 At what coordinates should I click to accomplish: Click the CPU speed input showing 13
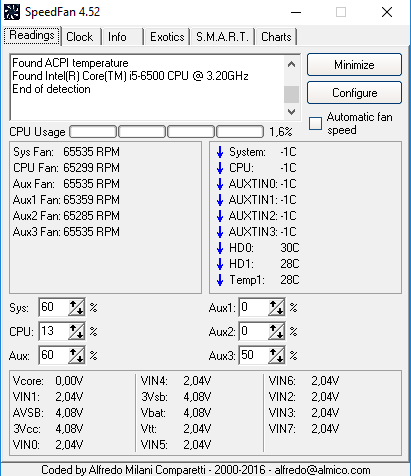54,331
